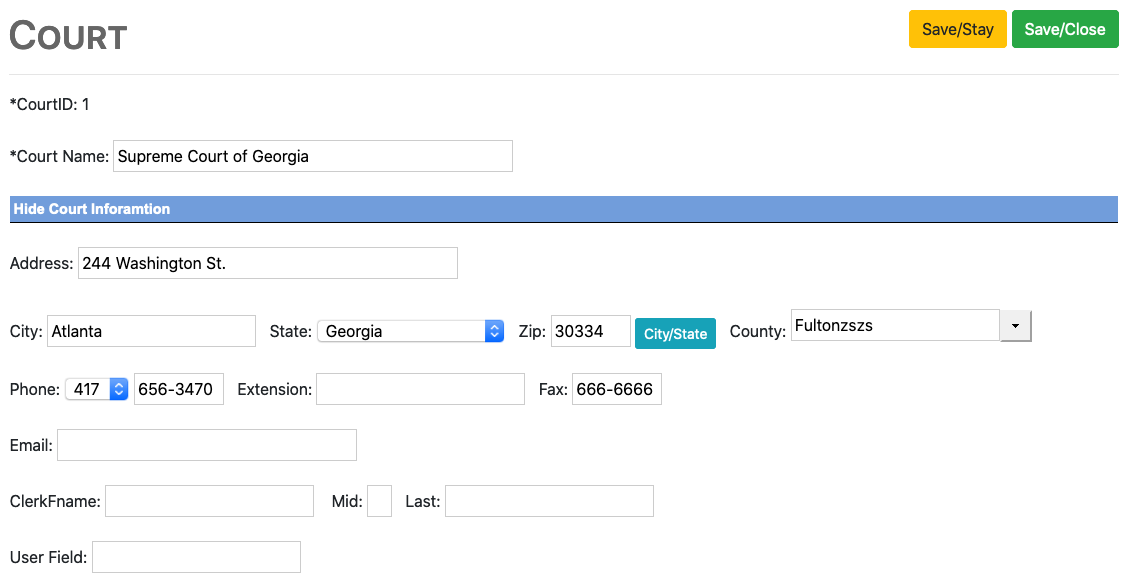Image resolution: width=1134 pixels, height=585 pixels.
Task: Focus the Address text field
Action: (267, 263)
